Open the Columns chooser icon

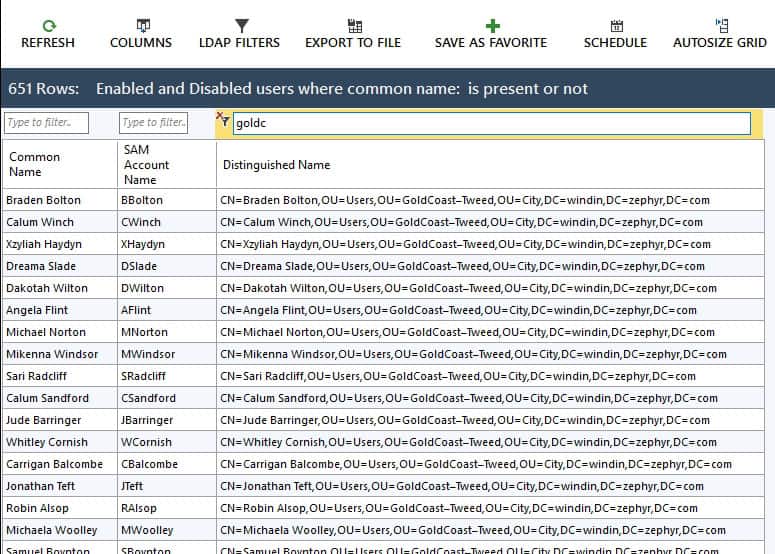tap(143, 25)
